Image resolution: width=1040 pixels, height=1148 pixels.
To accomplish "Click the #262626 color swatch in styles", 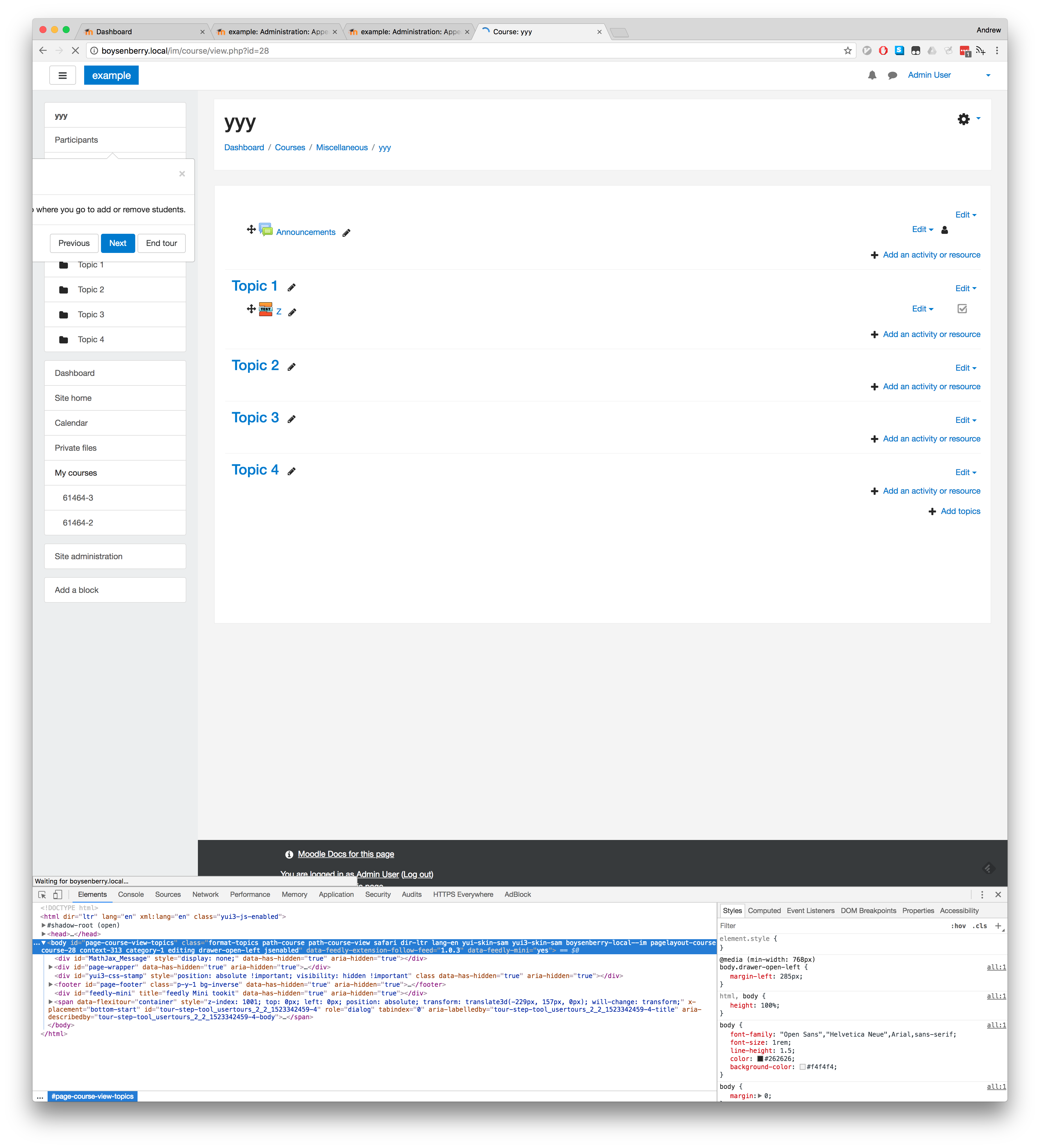I will point(760,1059).
